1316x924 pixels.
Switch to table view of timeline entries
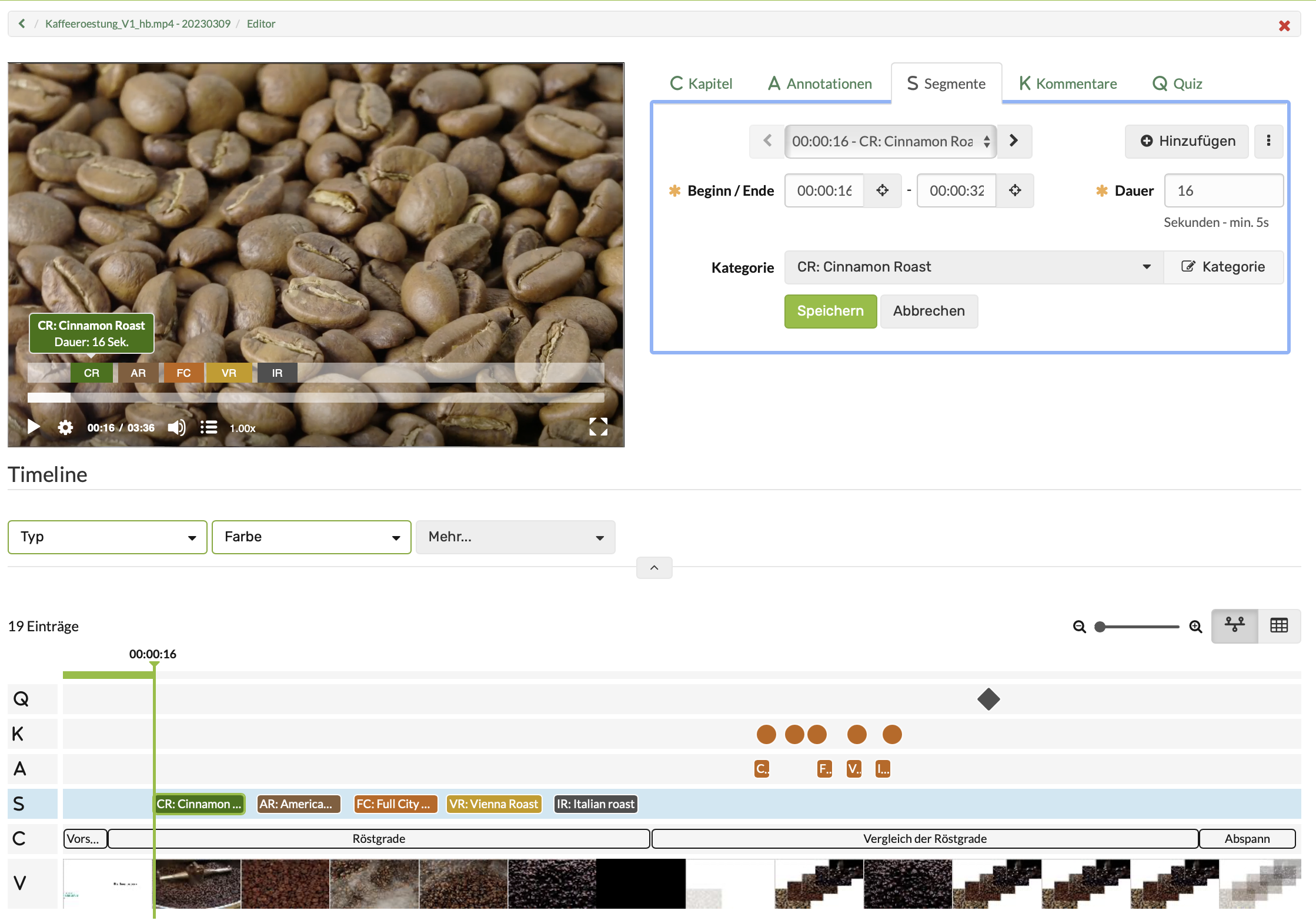[1280, 626]
